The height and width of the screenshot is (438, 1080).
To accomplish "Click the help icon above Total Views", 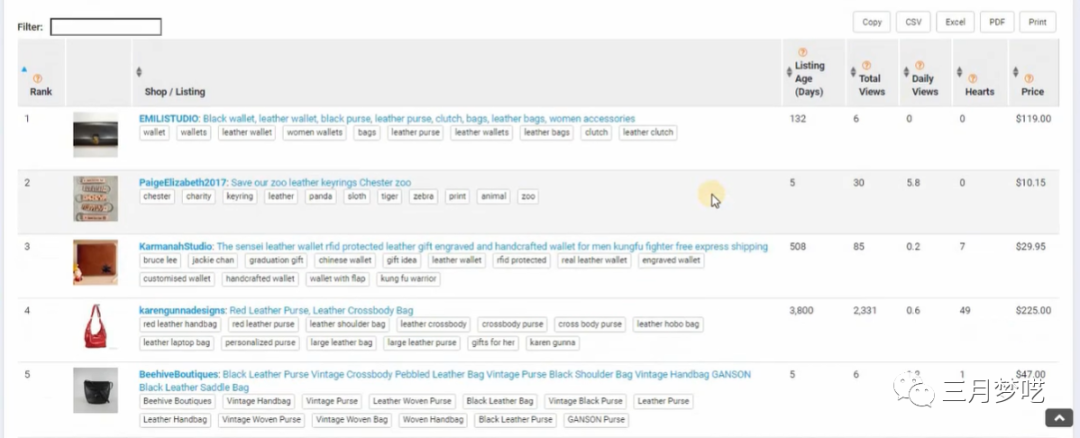I will (866, 65).
